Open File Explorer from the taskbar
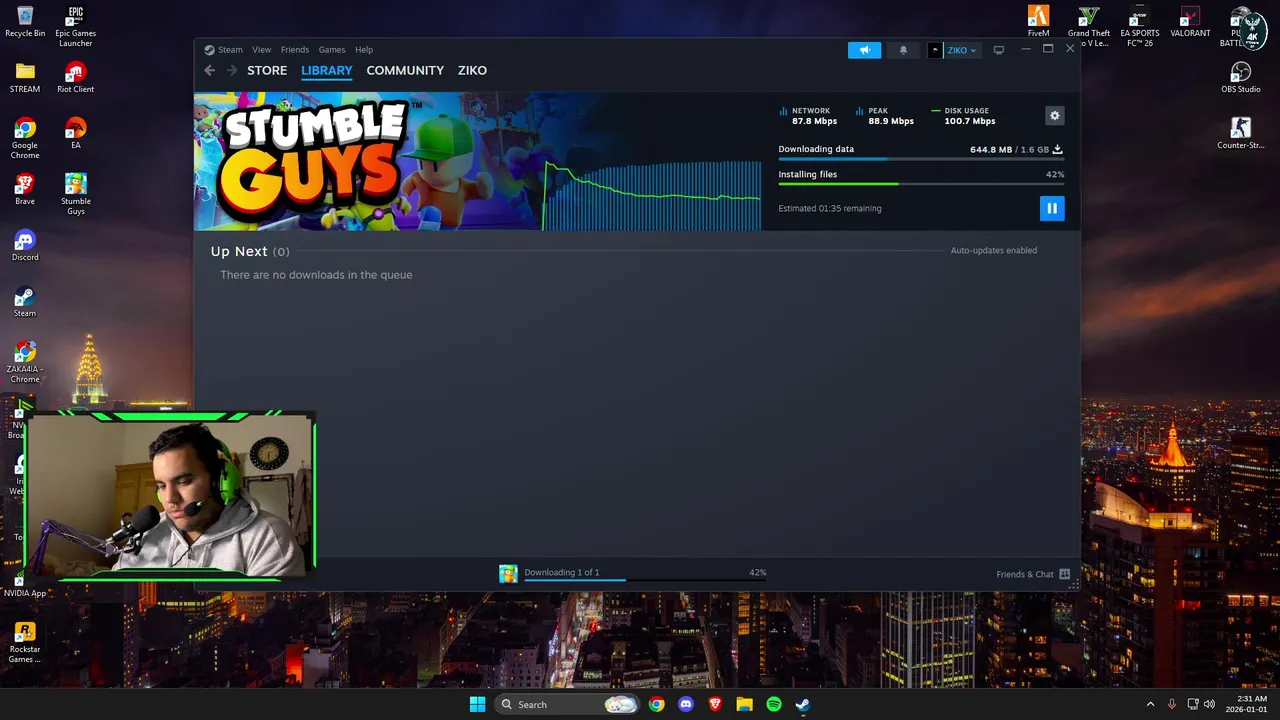Screen dimensions: 1280x720 coord(744,704)
